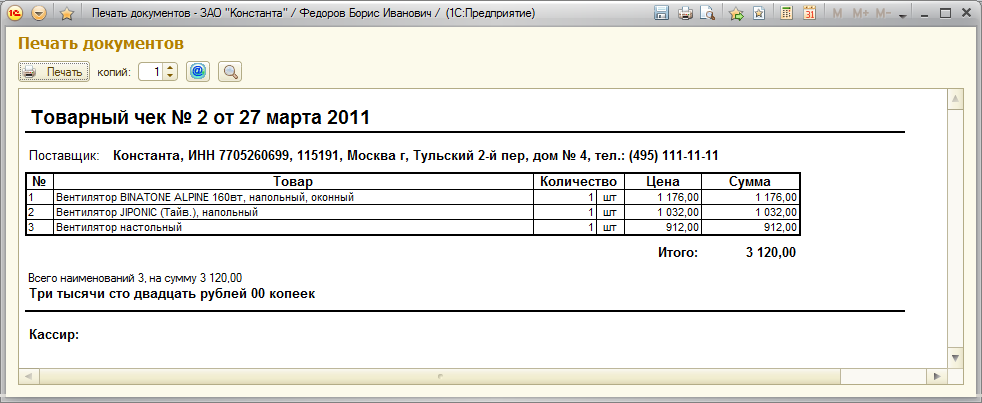982x403 pixels.
Task: Click star with green arrow icon
Action: [x=736, y=13]
